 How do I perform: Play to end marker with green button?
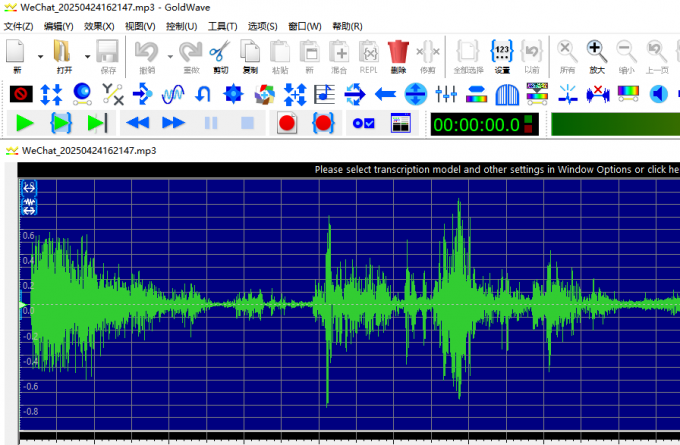coord(97,124)
